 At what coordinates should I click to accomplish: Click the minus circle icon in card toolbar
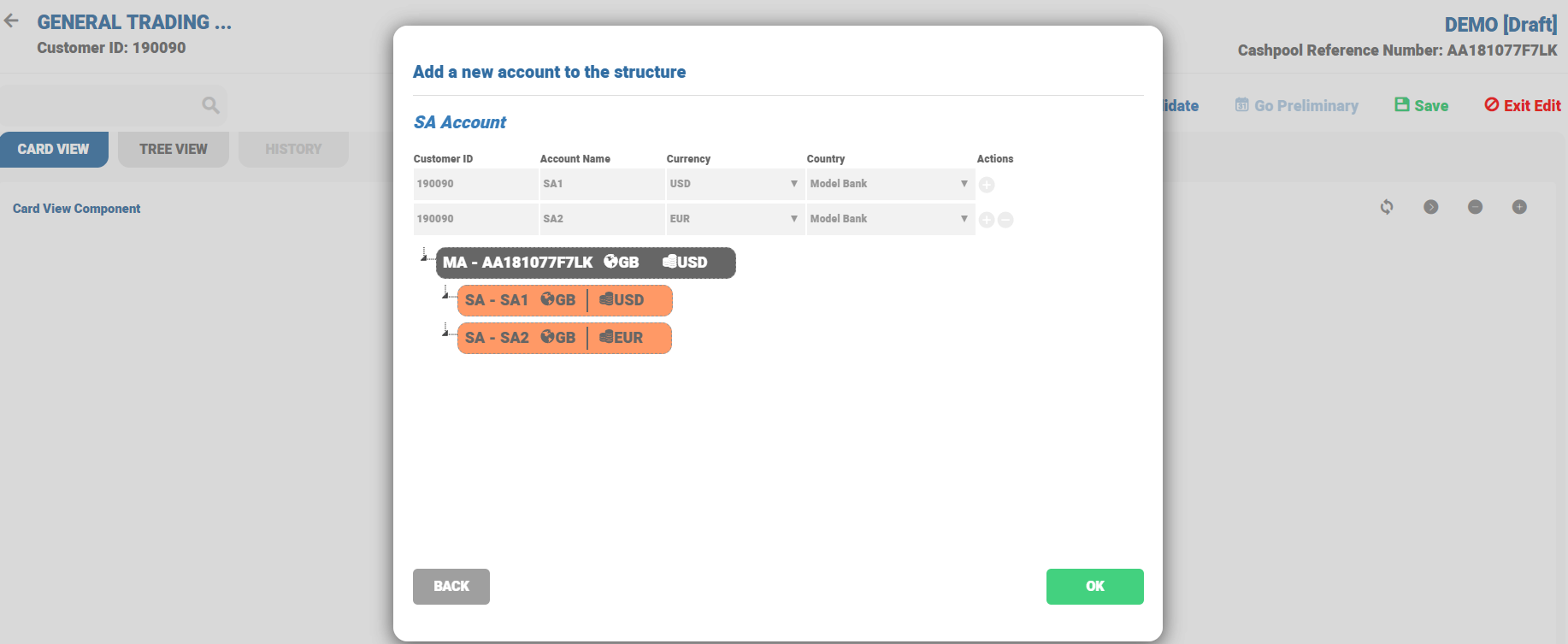pos(1475,207)
